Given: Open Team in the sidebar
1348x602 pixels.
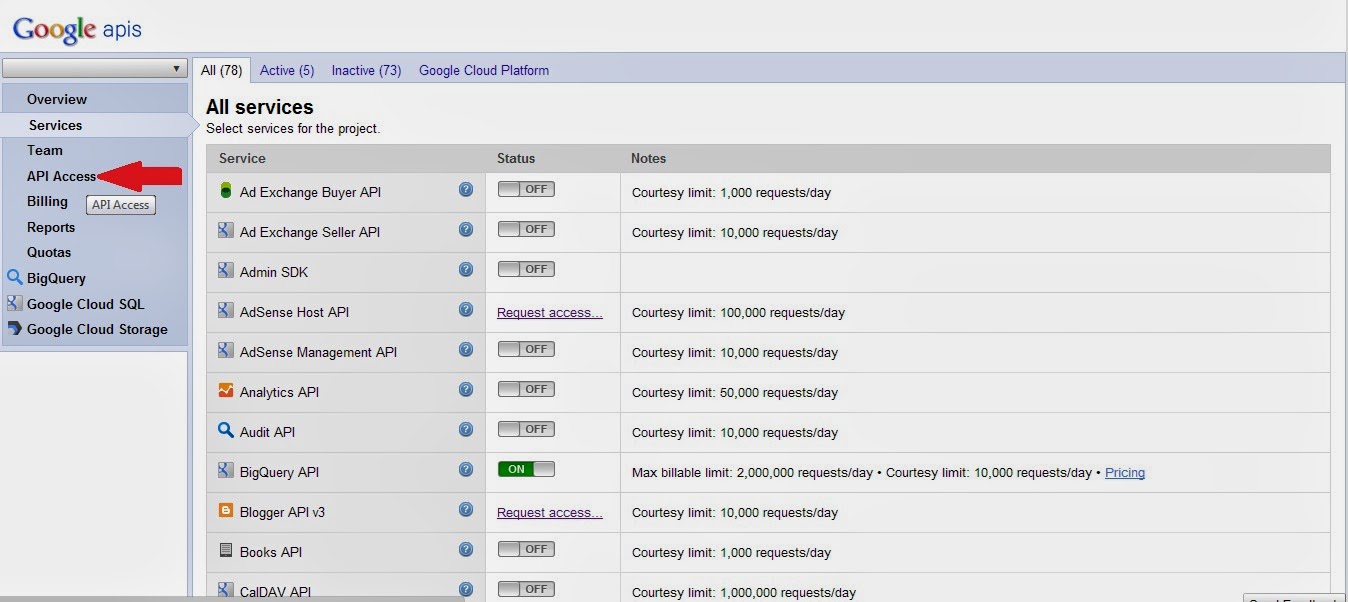Looking at the screenshot, I should tap(45, 150).
